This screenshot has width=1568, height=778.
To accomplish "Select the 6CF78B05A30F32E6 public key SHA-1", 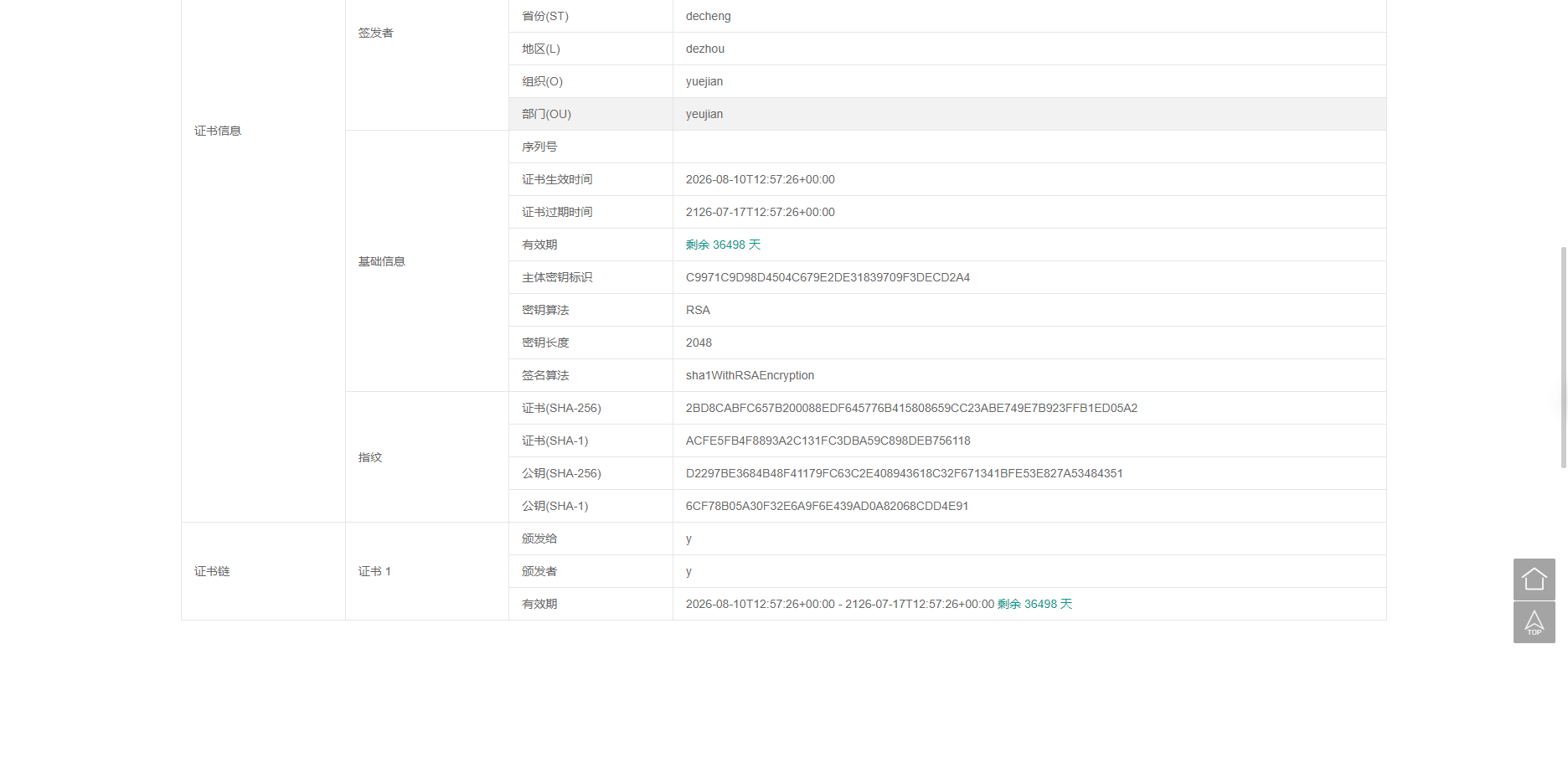I will click(x=827, y=506).
